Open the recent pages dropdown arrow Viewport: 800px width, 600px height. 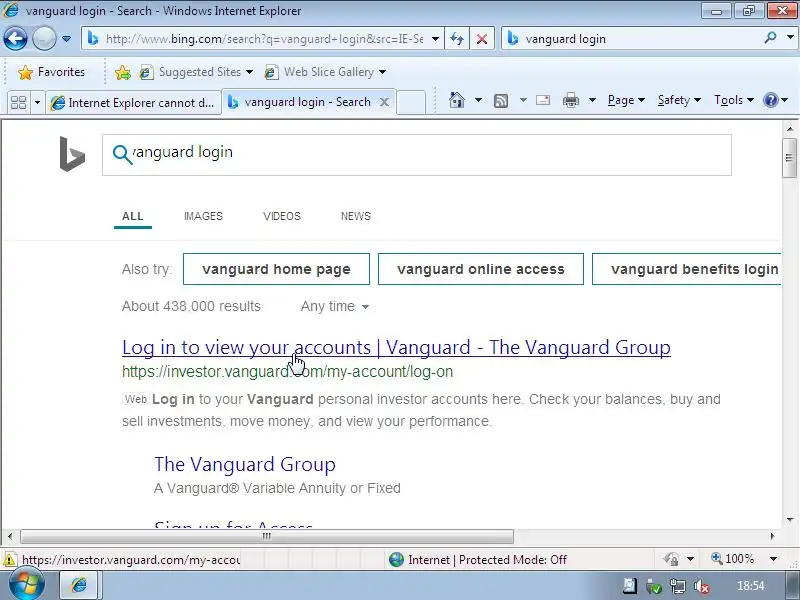[66, 39]
